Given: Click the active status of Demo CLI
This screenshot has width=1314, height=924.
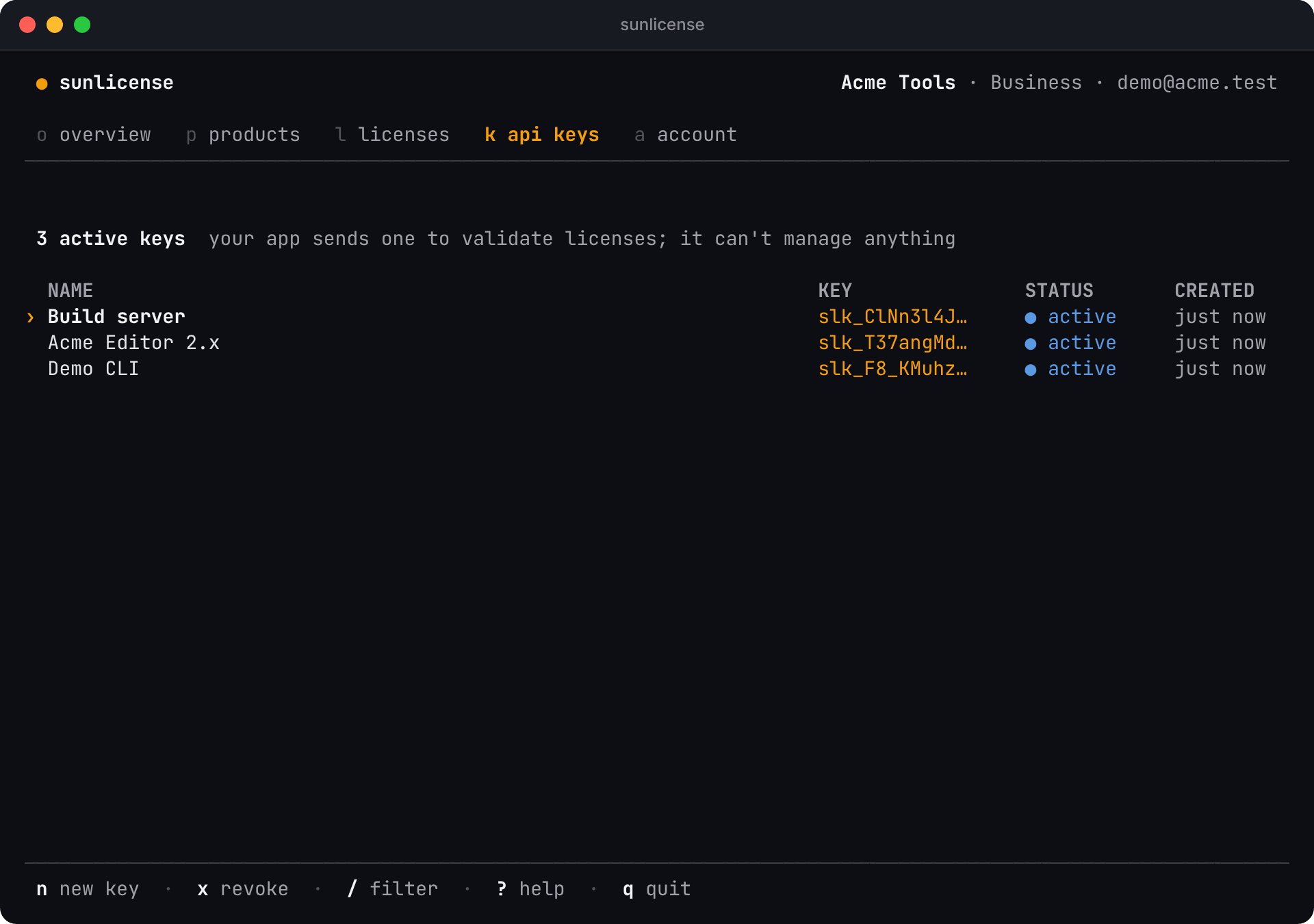Looking at the screenshot, I should (x=1070, y=369).
